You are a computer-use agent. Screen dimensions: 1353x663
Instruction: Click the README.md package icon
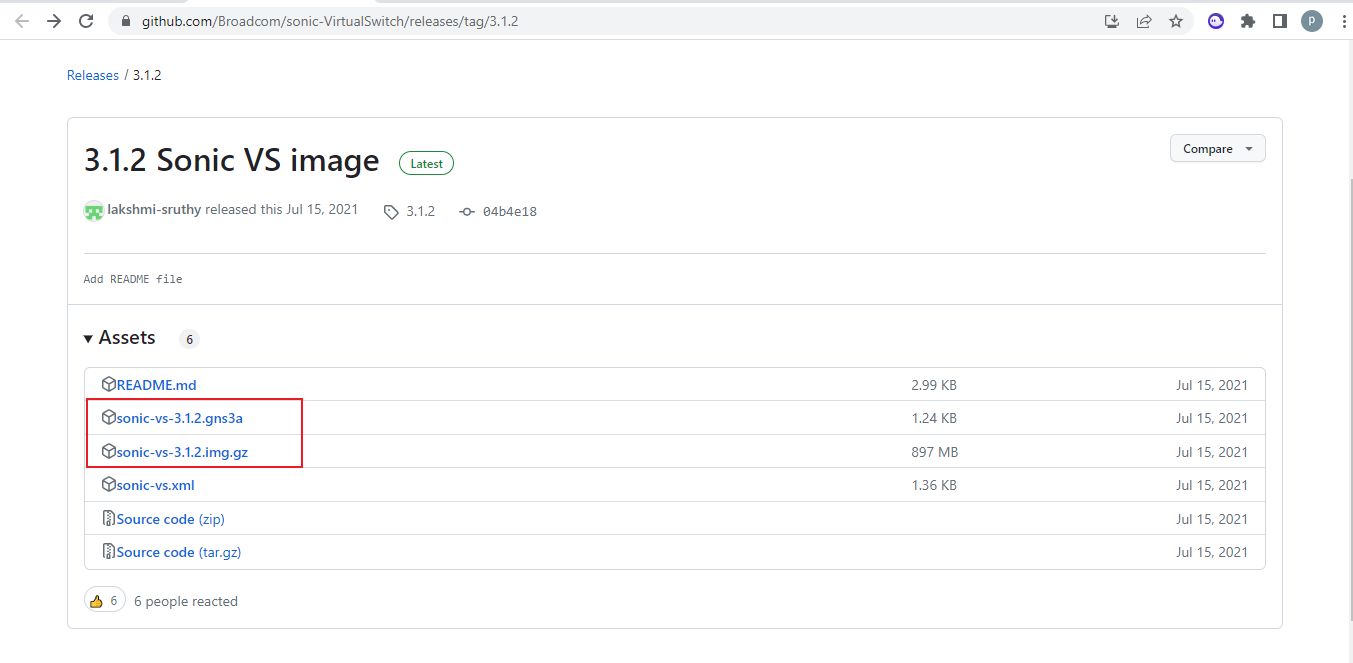point(107,383)
